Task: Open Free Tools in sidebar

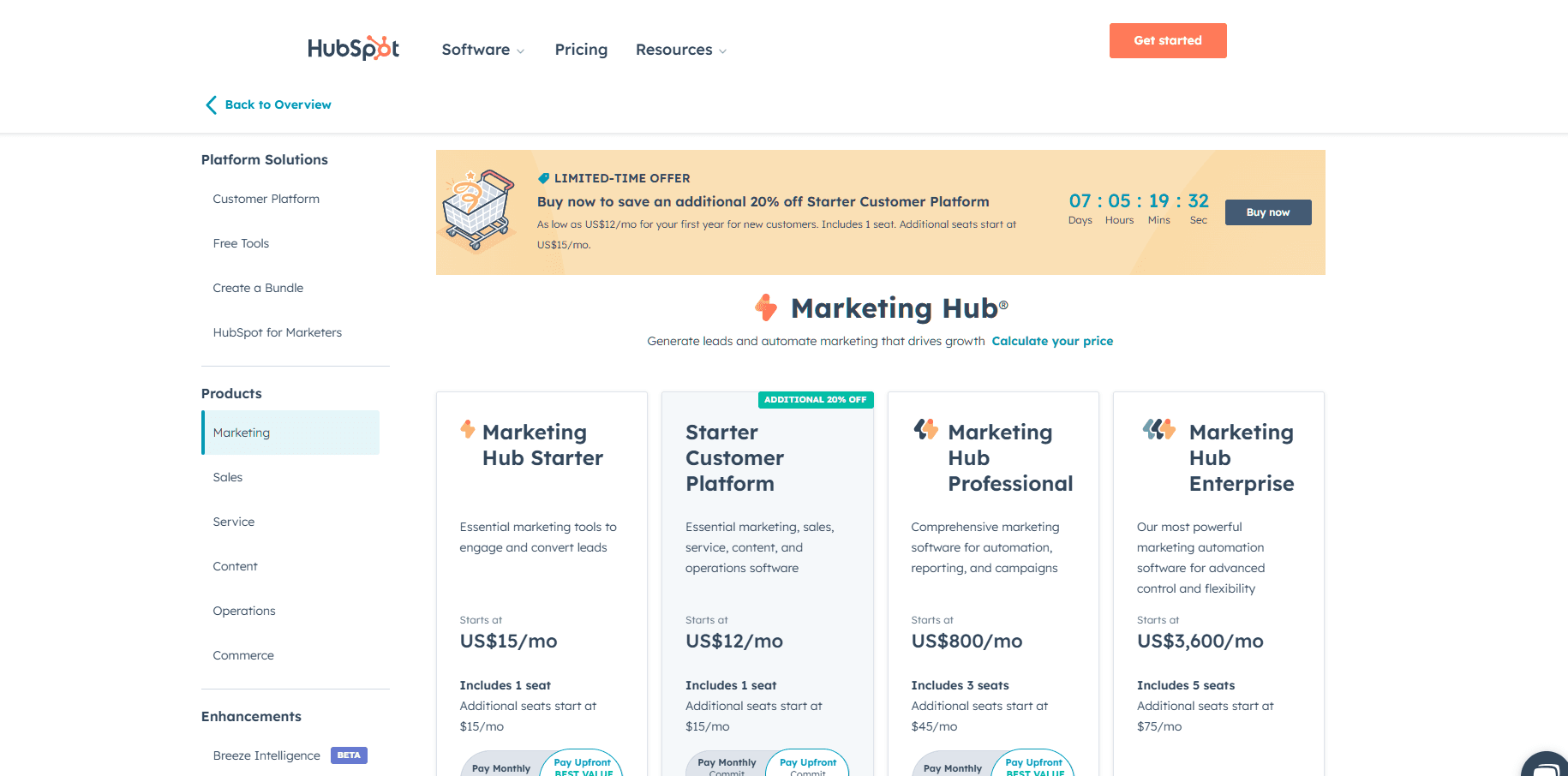Action: tap(241, 243)
